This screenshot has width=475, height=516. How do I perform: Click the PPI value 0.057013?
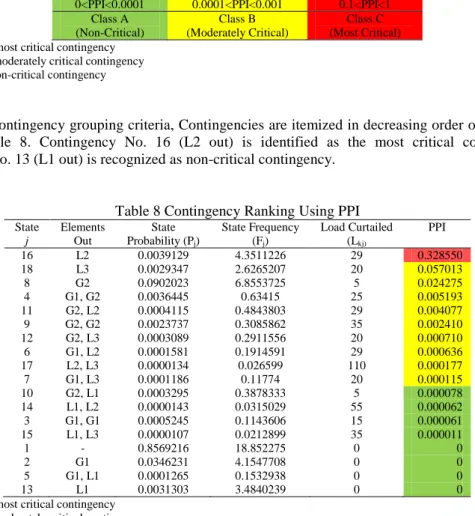[439, 269]
